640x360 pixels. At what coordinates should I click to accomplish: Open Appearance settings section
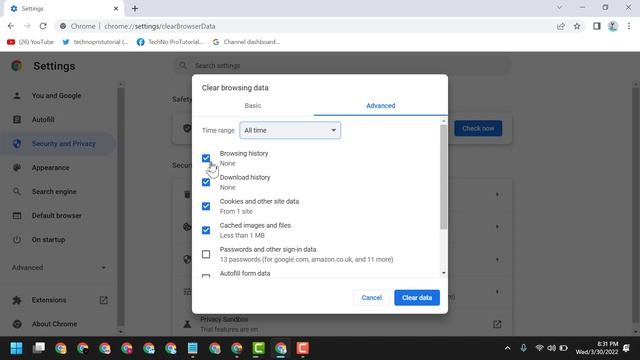tap(51, 168)
